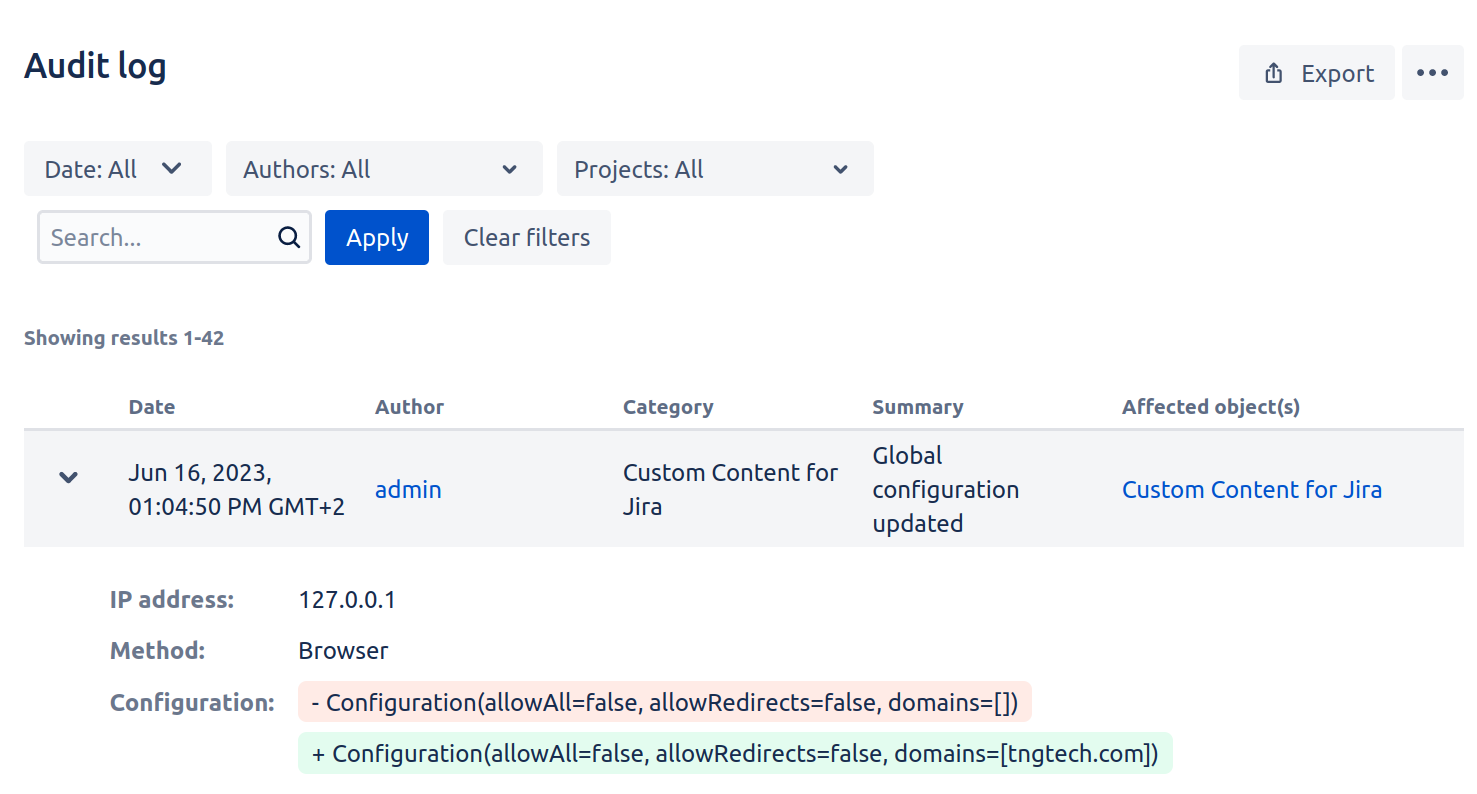Open the Projects: All filter dropdown
This screenshot has height=794, width=1477.
tap(714, 169)
